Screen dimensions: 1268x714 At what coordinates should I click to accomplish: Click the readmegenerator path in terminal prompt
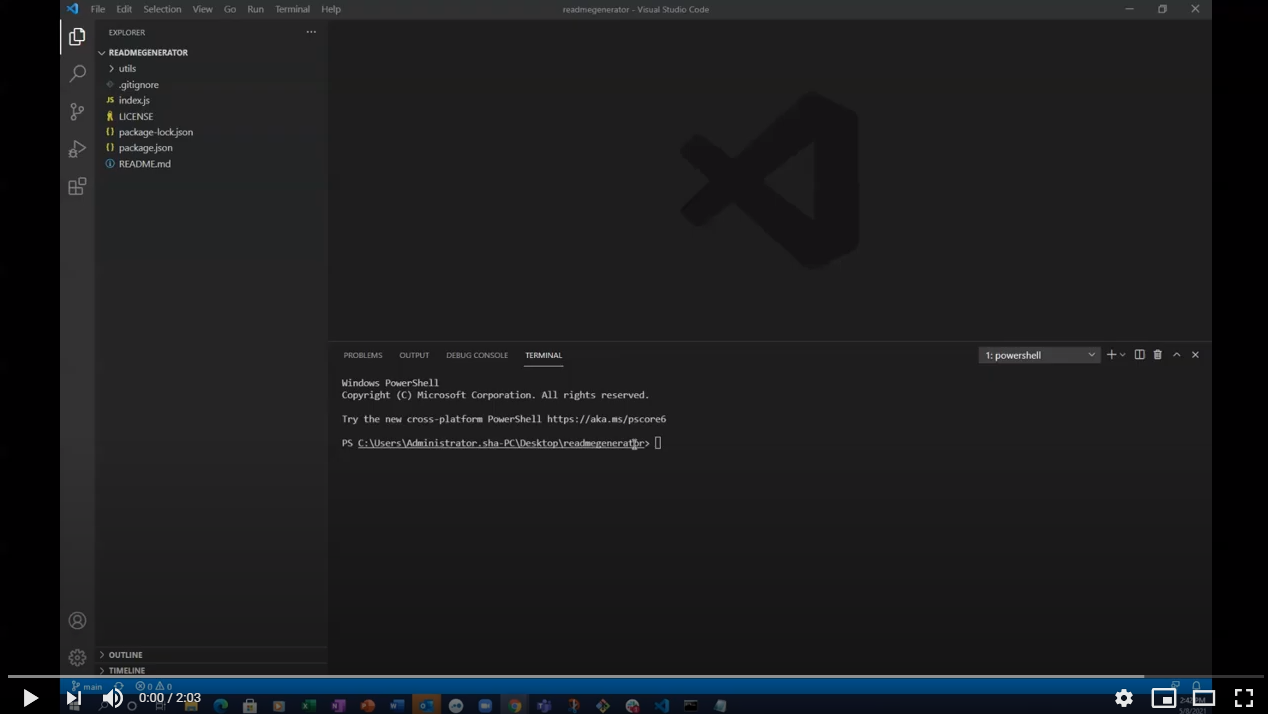(503, 443)
